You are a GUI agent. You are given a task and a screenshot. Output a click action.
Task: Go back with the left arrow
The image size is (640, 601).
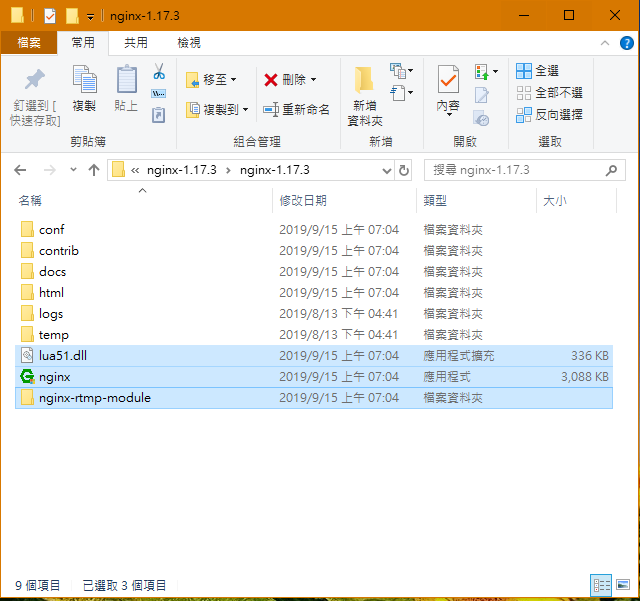click(20, 170)
